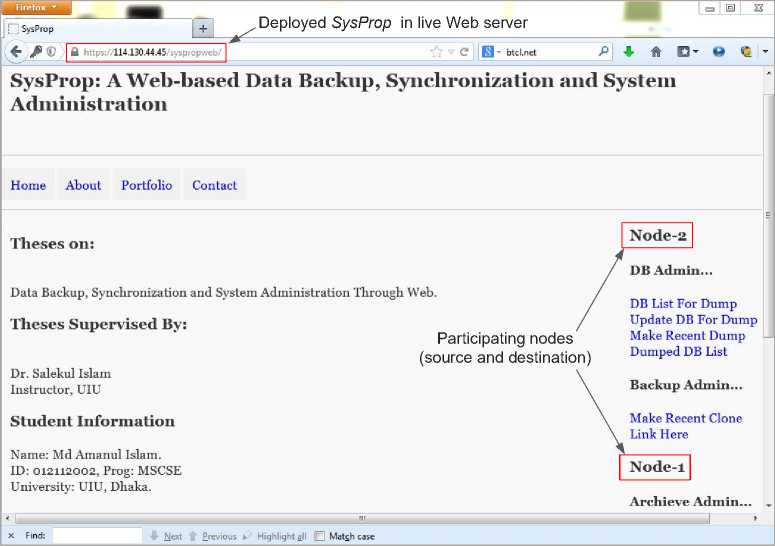This screenshot has width=775, height=546.
Task: Open the DB List For Dump link
Action: tap(683, 304)
